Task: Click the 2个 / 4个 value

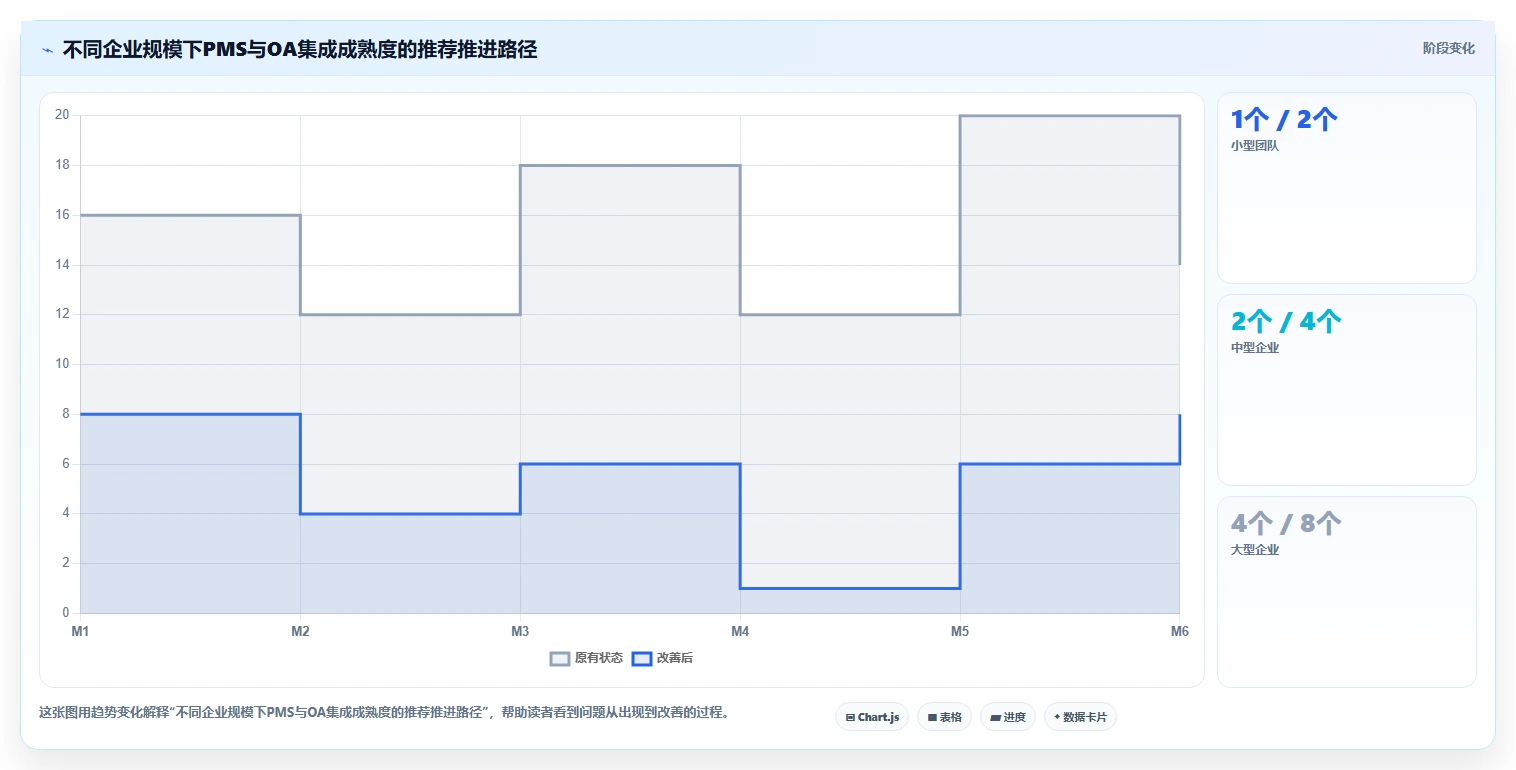Action: pyautogui.click(x=1286, y=322)
